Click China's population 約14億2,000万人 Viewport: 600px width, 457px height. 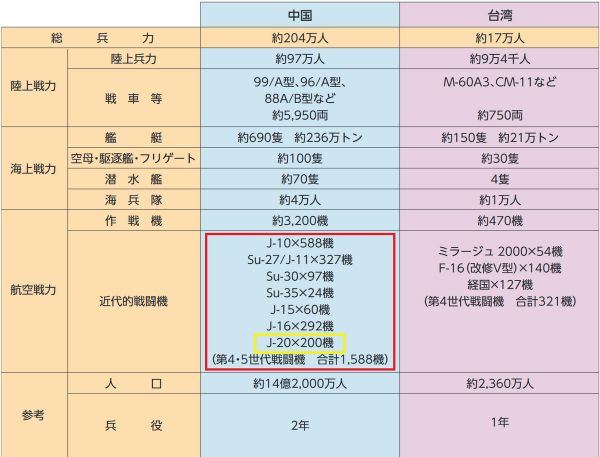[299, 384]
